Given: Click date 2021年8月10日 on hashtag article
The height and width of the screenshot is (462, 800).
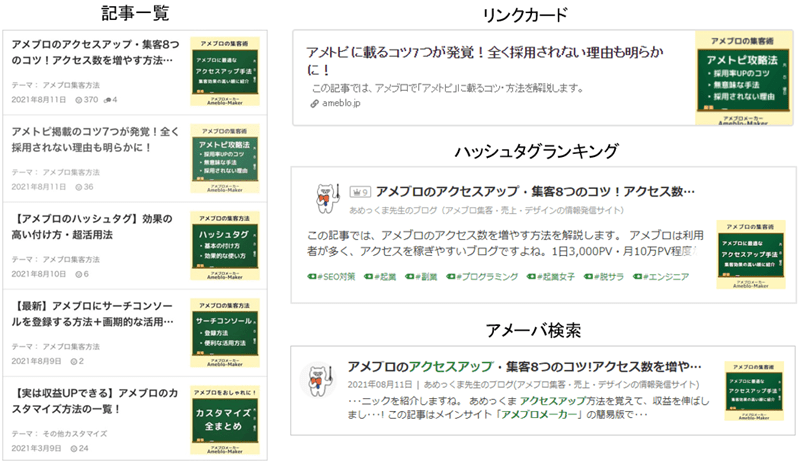Looking at the screenshot, I should [x=39, y=274].
